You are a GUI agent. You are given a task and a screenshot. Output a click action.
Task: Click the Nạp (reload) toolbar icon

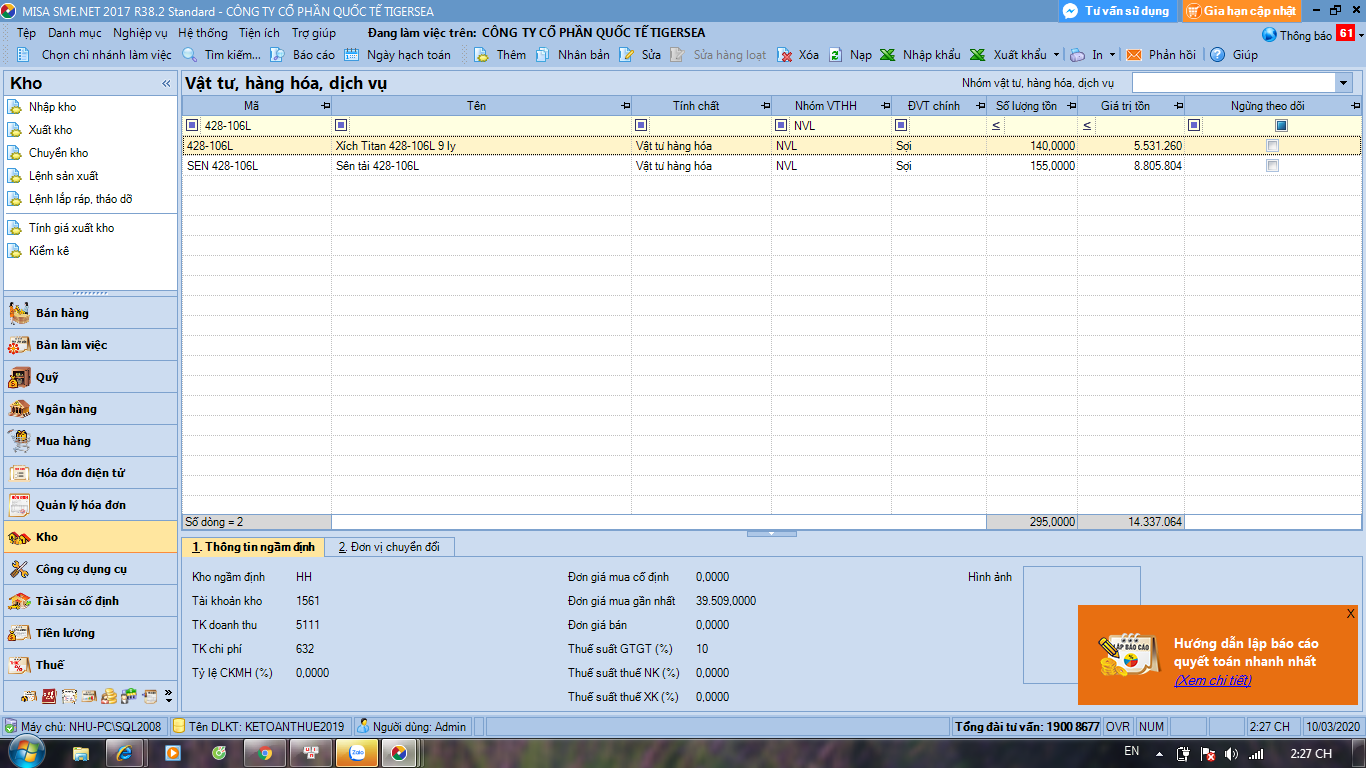(836, 55)
